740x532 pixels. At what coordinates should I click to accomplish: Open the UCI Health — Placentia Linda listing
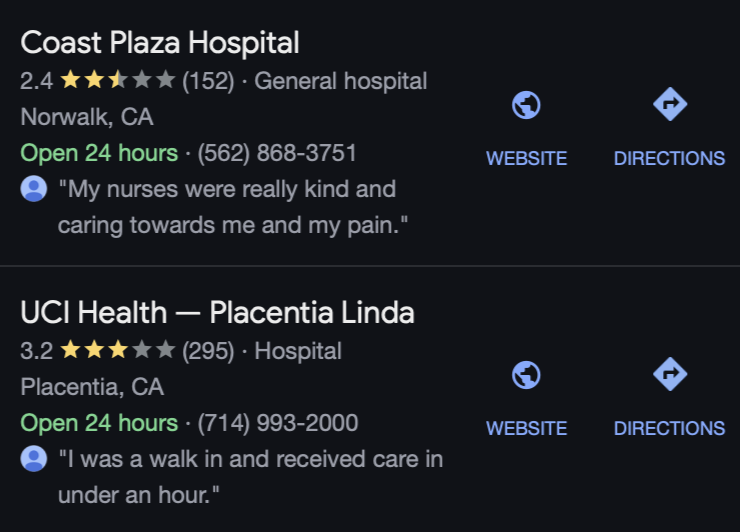point(217,313)
